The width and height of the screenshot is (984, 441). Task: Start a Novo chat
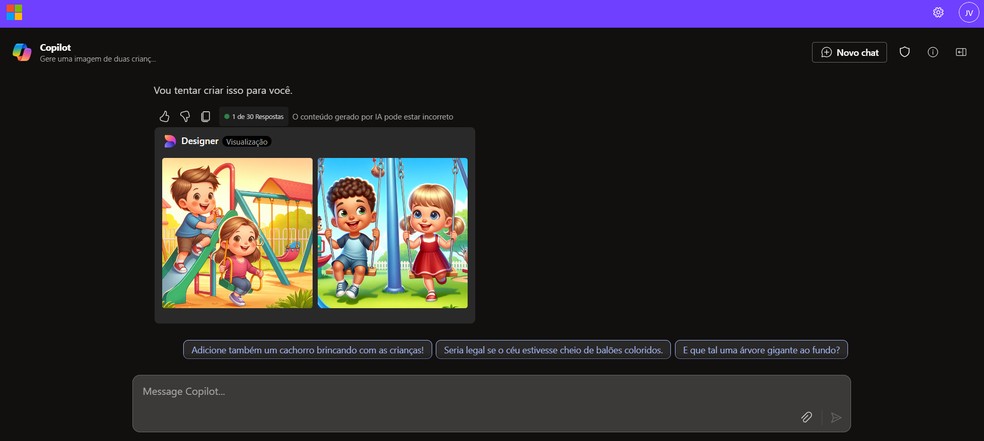tap(849, 53)
